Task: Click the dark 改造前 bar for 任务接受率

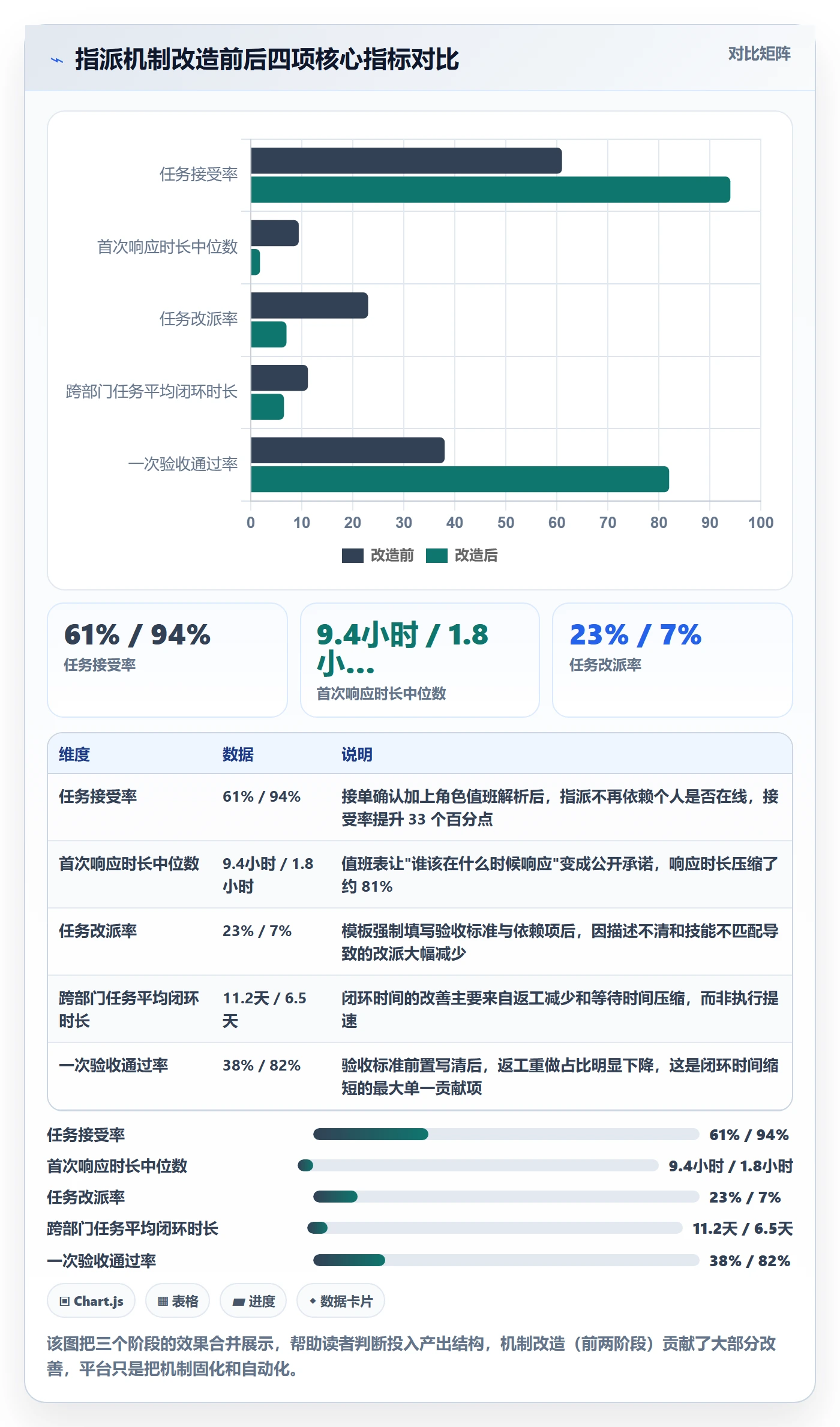Action: click(406, 161)
